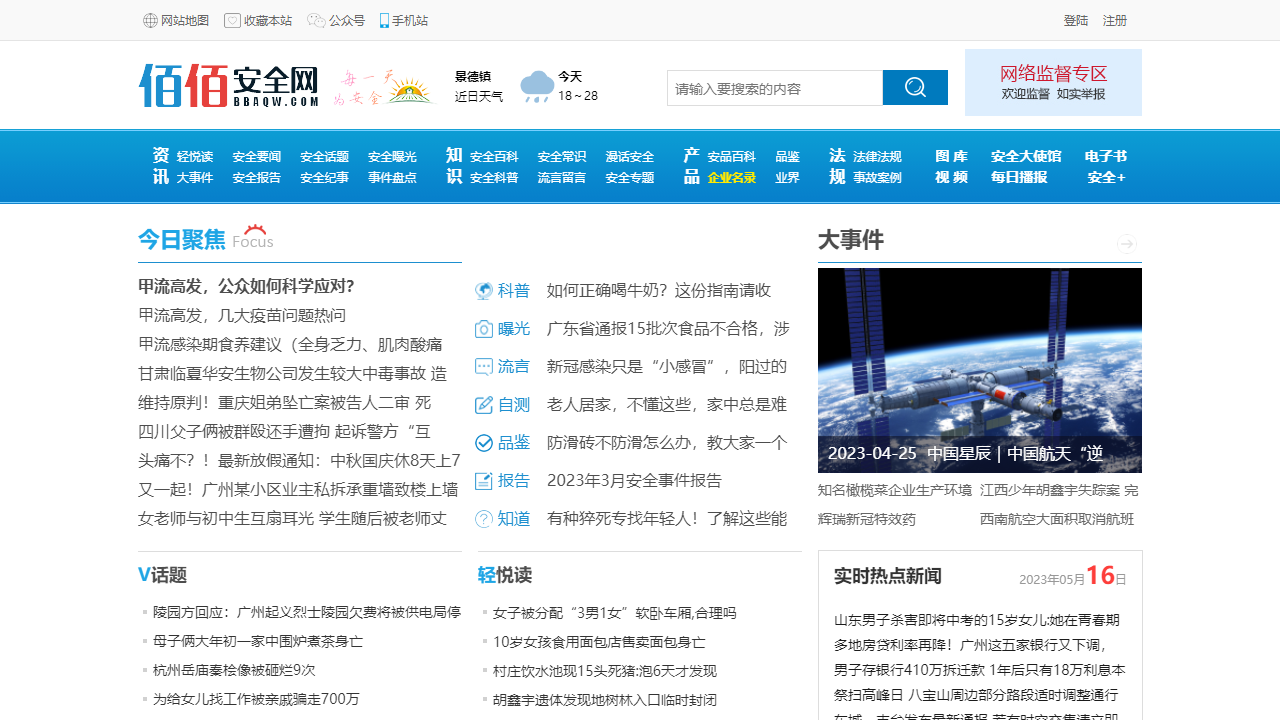Click the 知道 question mark icon
The width and height of the screenshot is (1280, 720).
[x=484, y=519]
